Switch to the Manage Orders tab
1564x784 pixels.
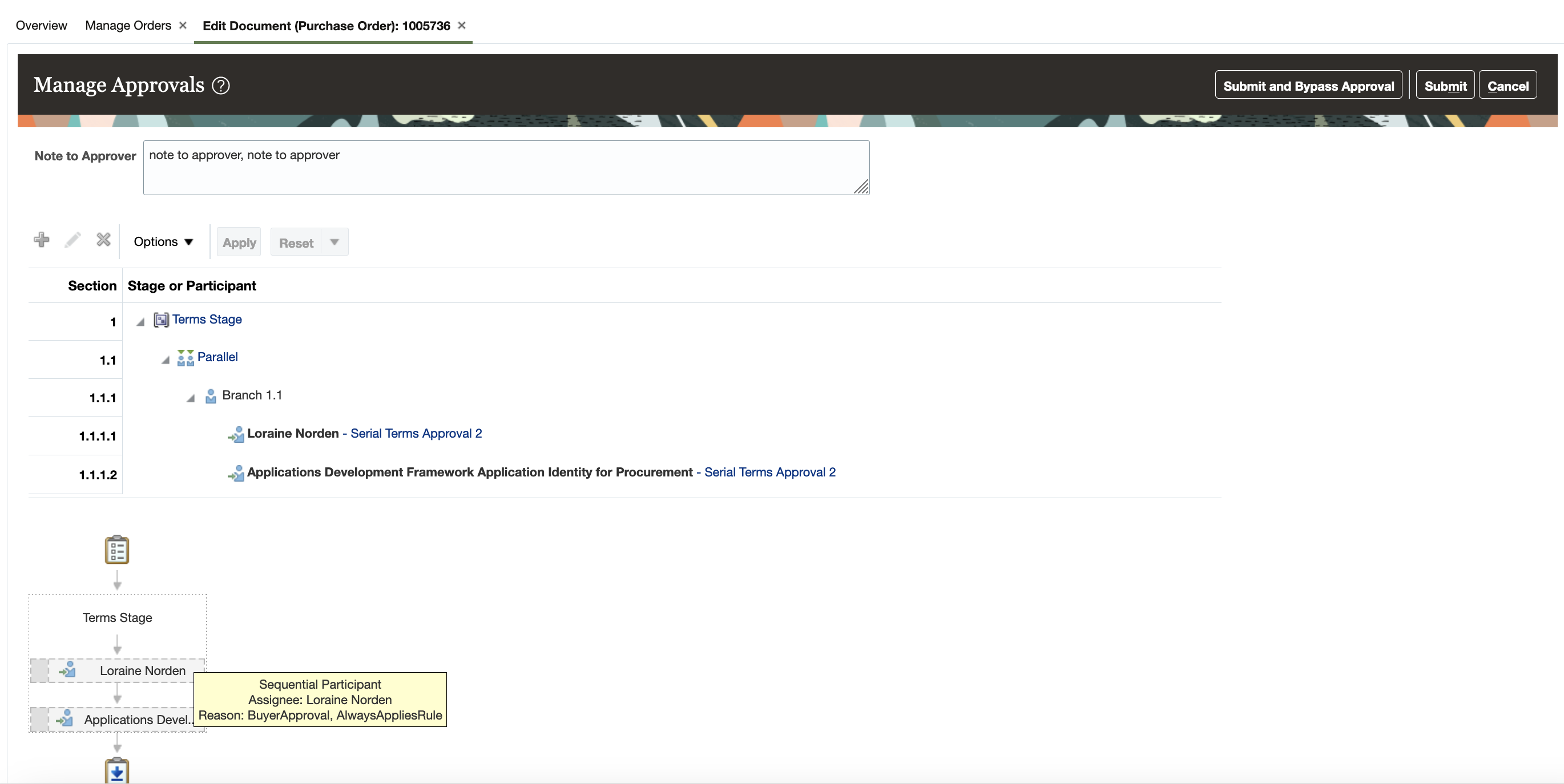pyautogui.click(x=128, y=26)
